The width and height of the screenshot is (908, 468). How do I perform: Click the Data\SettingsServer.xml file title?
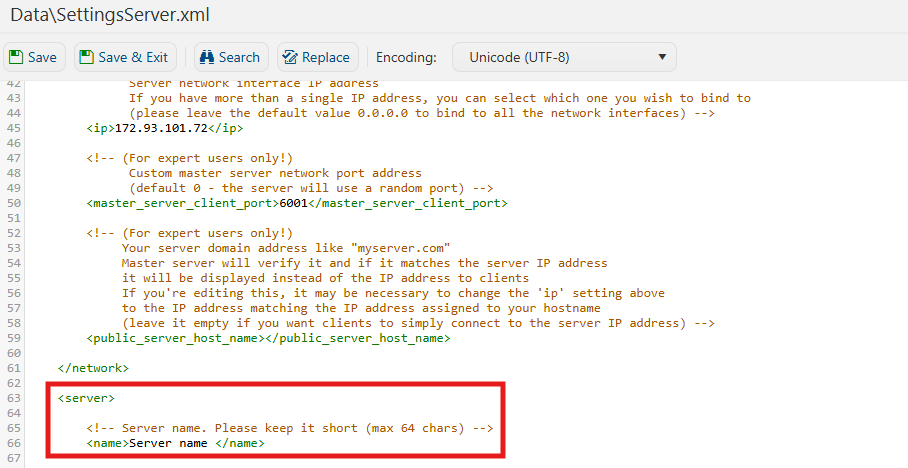[110, 16]
